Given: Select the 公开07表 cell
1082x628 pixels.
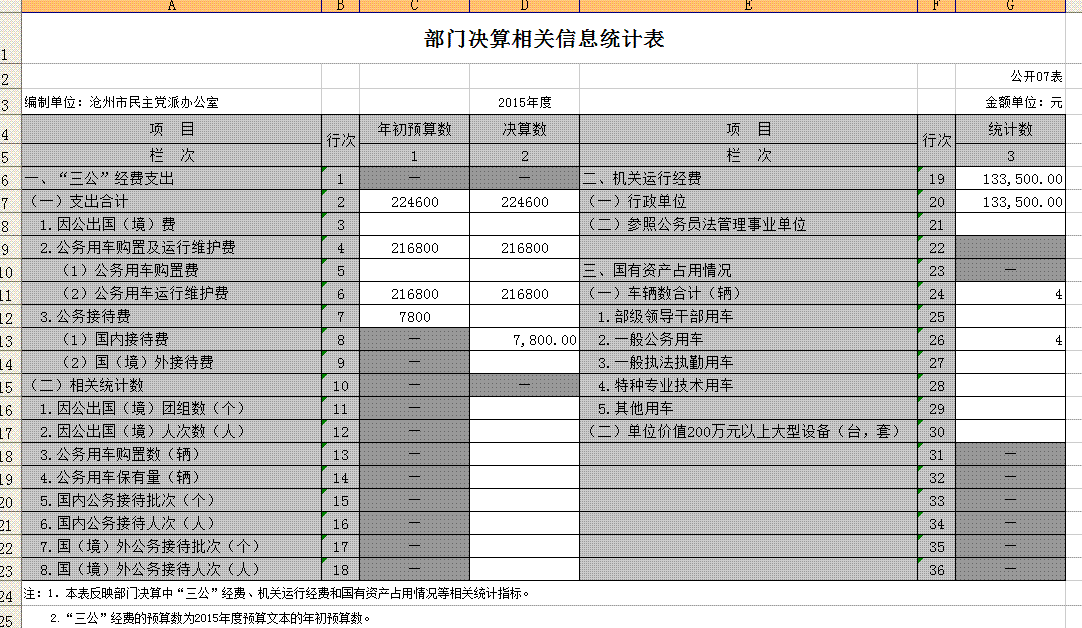Looking at the screenshot, I should (x=1035, y=77).
